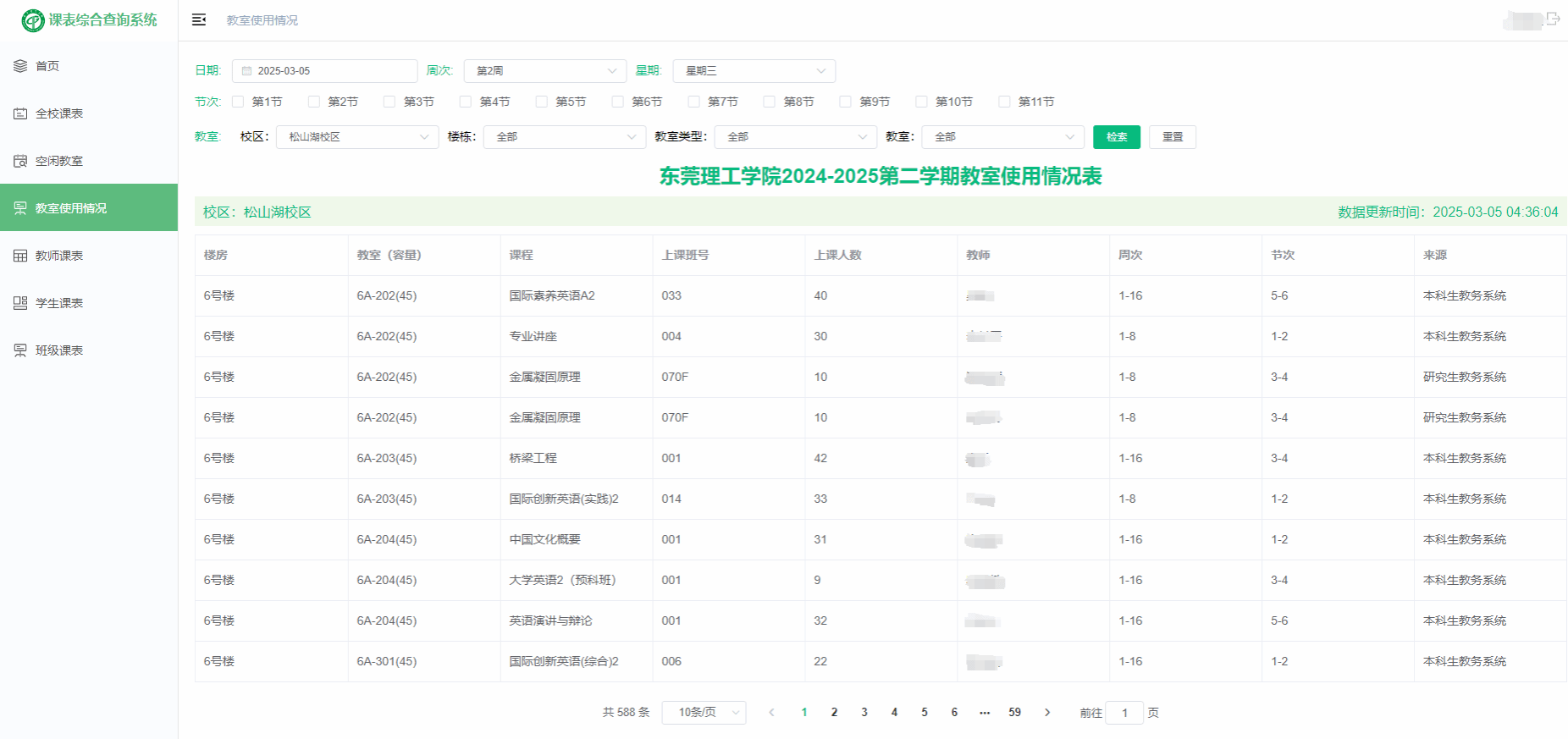Click the 教室使用情况 breadcrumb text
Image resolution: width=1568 pixels, height=739 pixels.
tap(262, 20)
